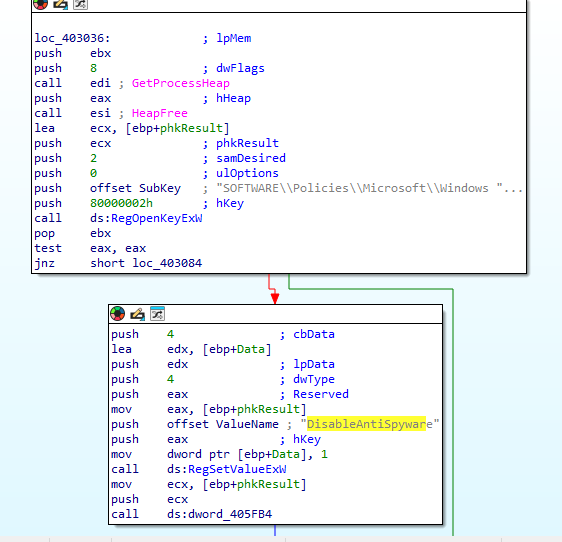The width and height of the screenshot is (562, 542).
Task: Click the color wheel icon on the loc_403036 block
Action: pyautogui.click(x=41, y=4)
